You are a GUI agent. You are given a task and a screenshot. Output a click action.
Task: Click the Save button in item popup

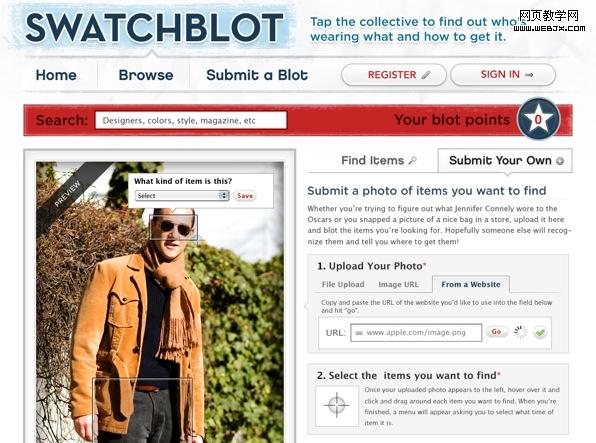coord(245,196)
